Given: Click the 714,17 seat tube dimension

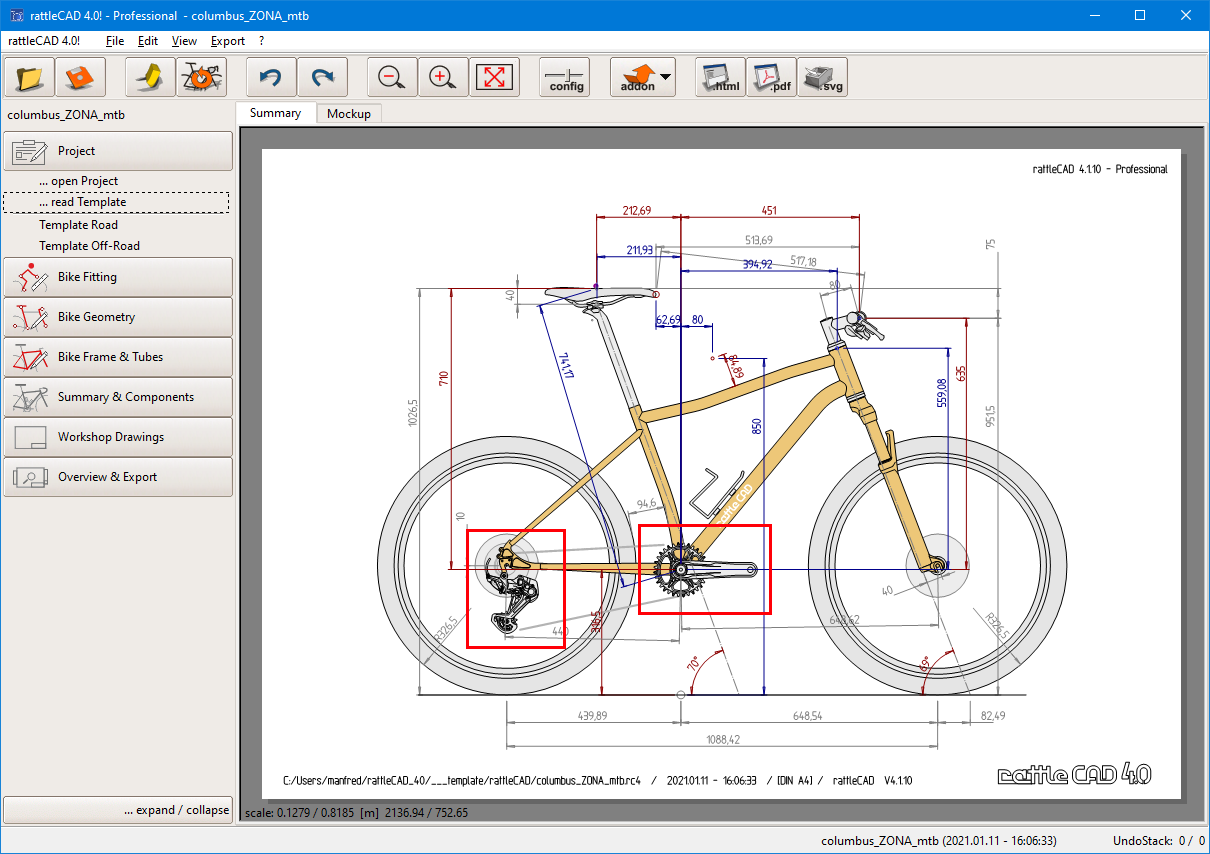Looking at the screenshot, I should tap(567, 367).
